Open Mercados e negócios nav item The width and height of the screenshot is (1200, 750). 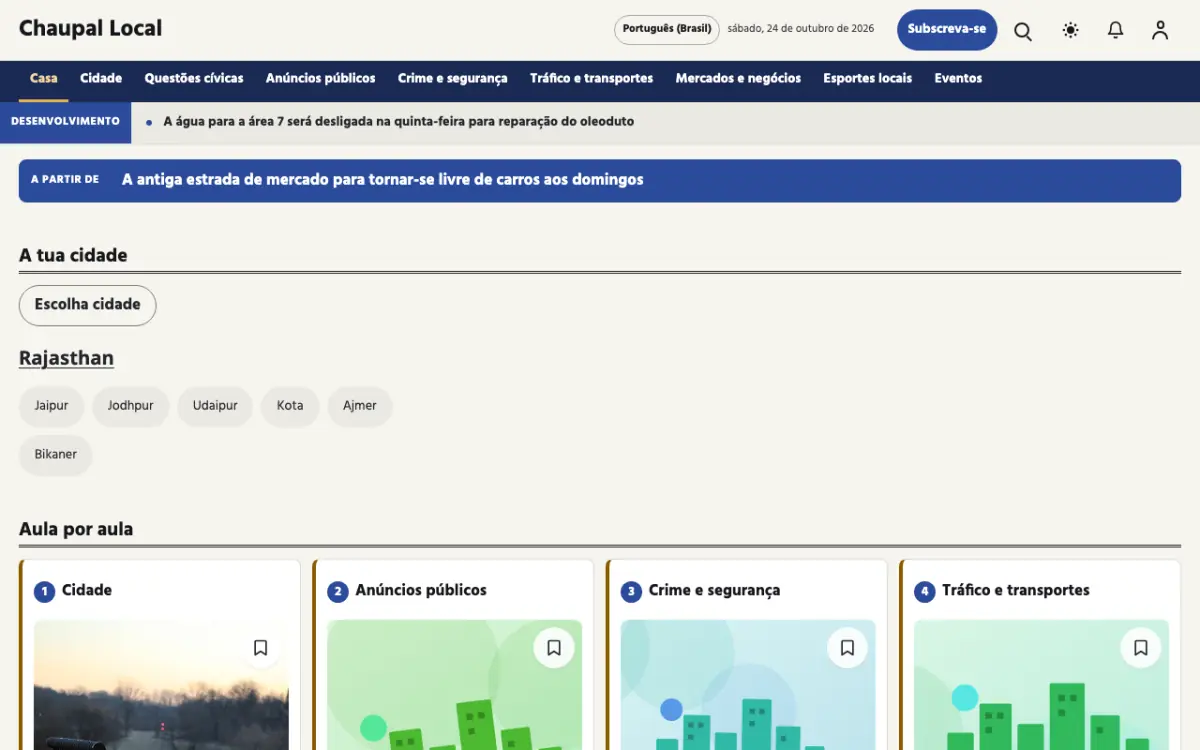click(x=738, y=79)
